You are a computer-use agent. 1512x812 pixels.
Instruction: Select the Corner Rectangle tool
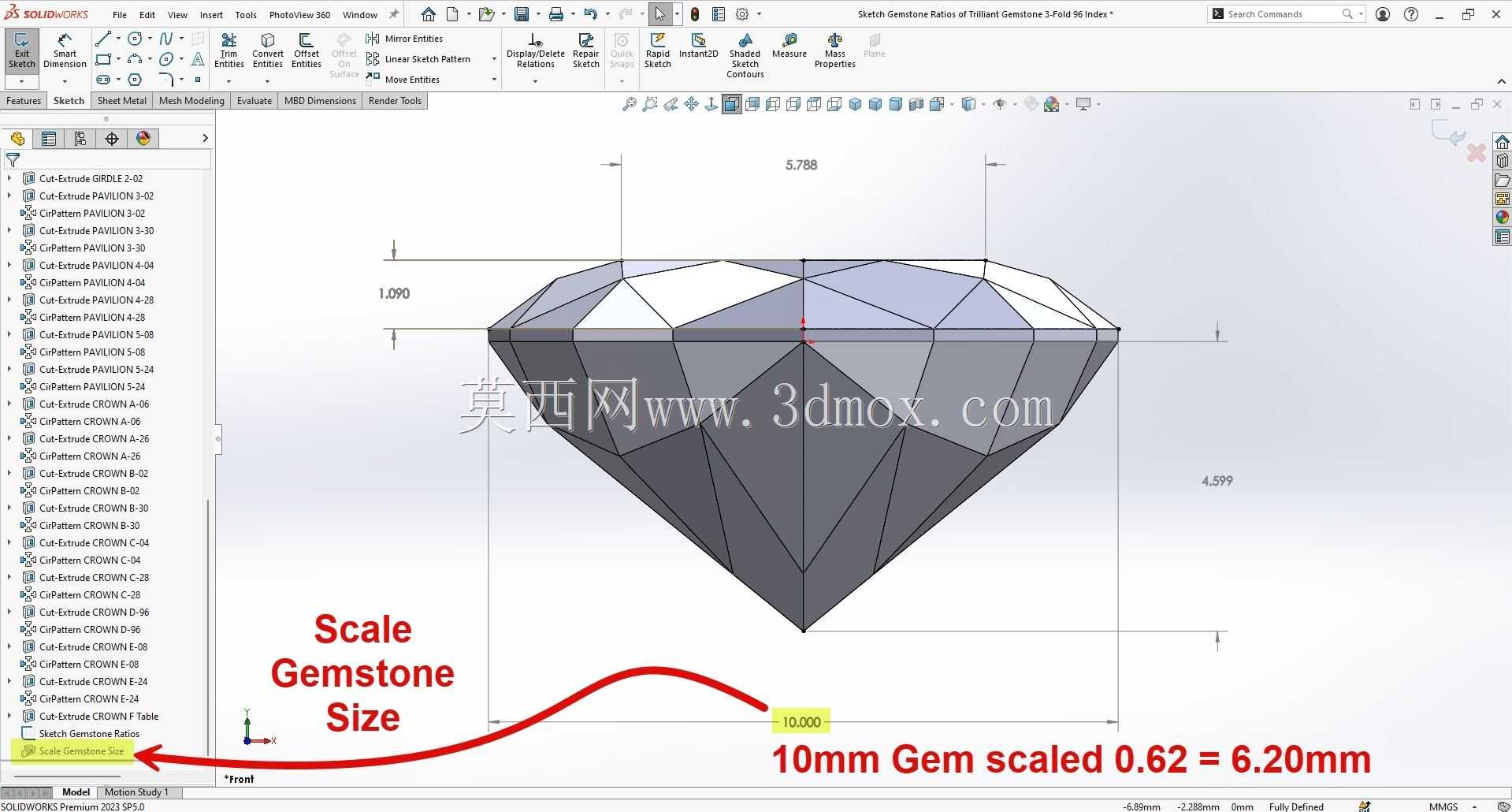click(102, 59)
